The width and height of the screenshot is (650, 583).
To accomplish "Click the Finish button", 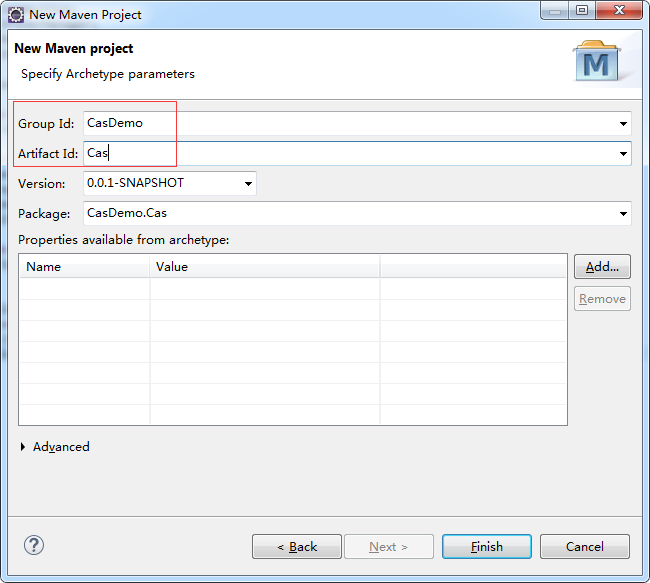I will point(487,547).
